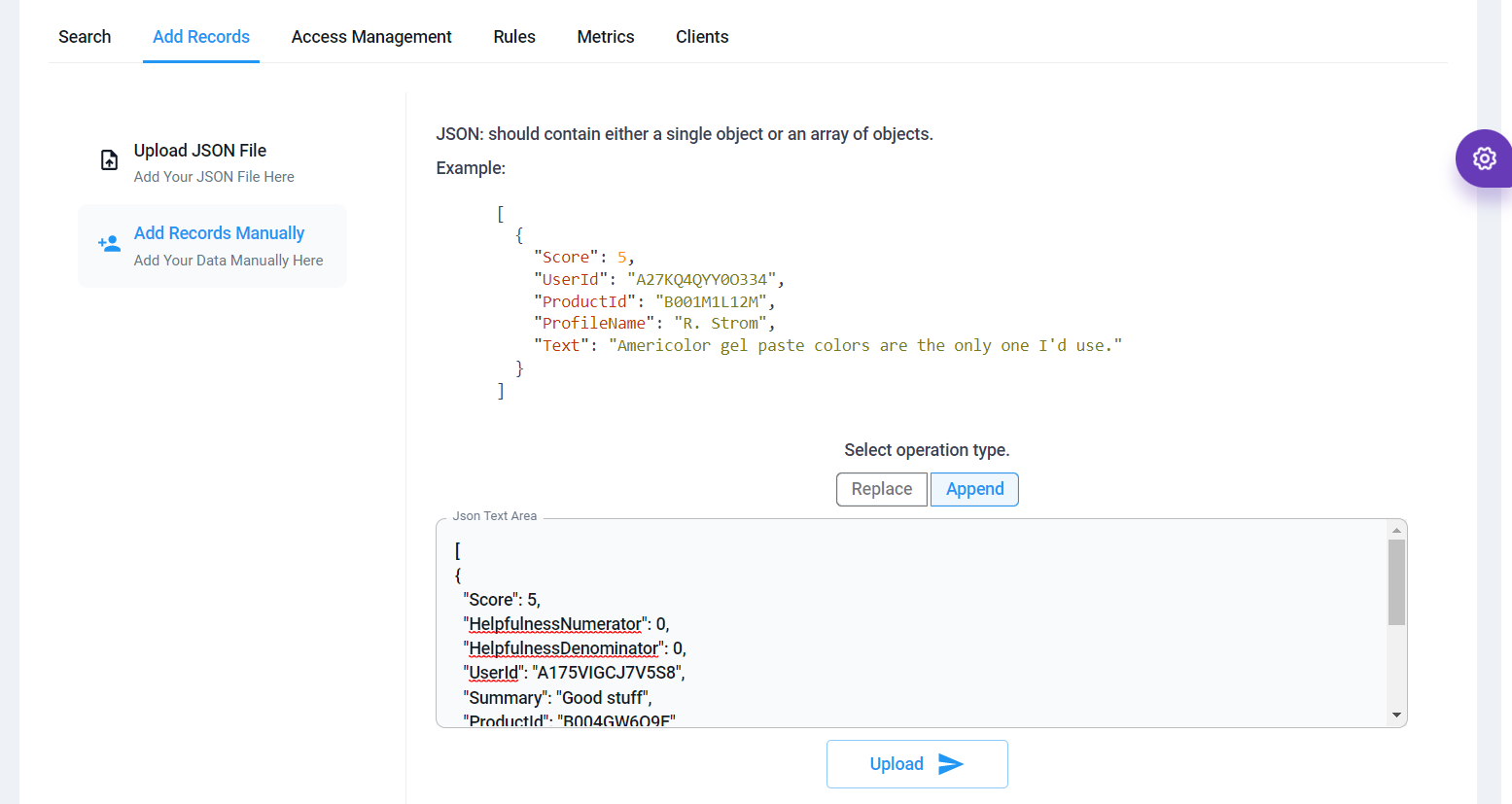This screenshot has height=804, width=1512.
Task: Click the "HelpfulnessNumerator": 0 line
Action: click(x=566, y=624)
